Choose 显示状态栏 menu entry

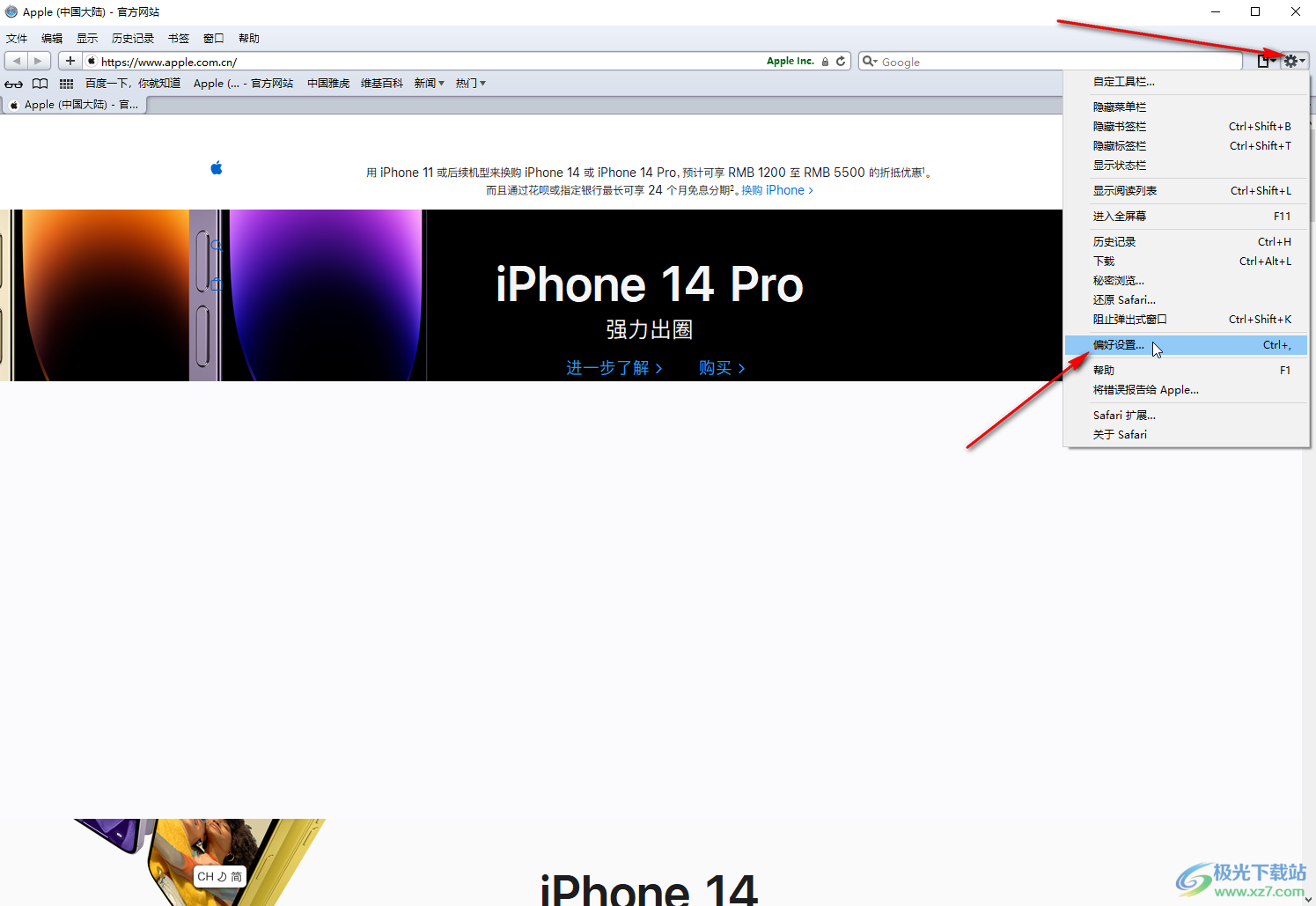coord(1186,165)
